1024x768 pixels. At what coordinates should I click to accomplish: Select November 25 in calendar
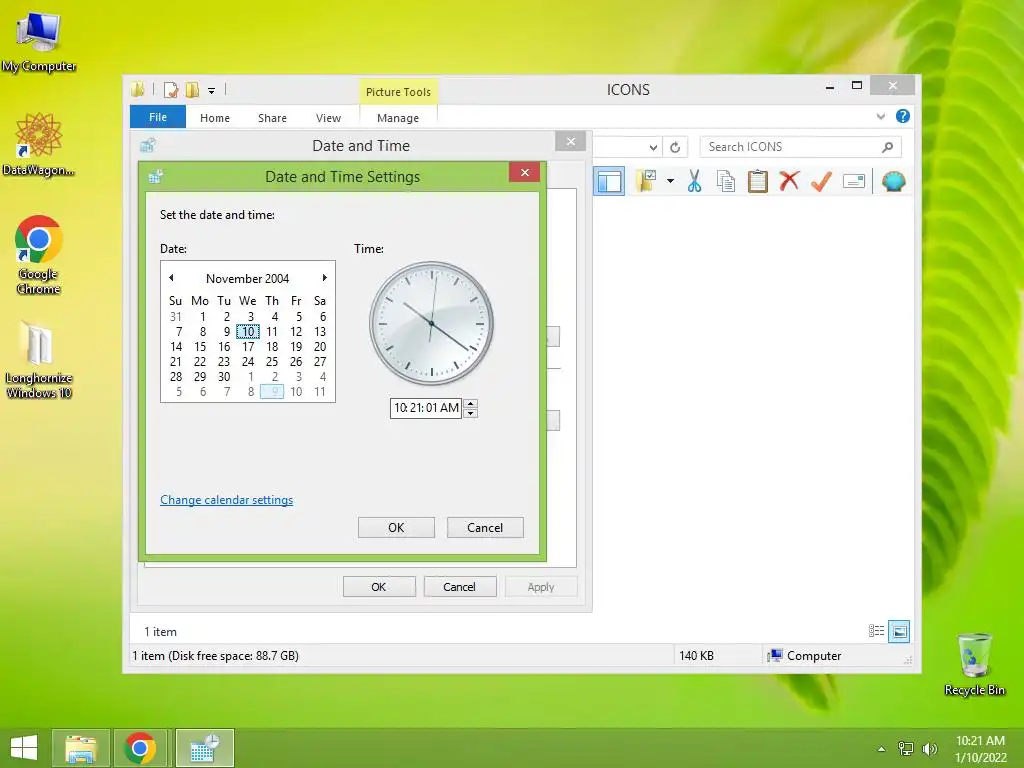[x=272, y=362]
